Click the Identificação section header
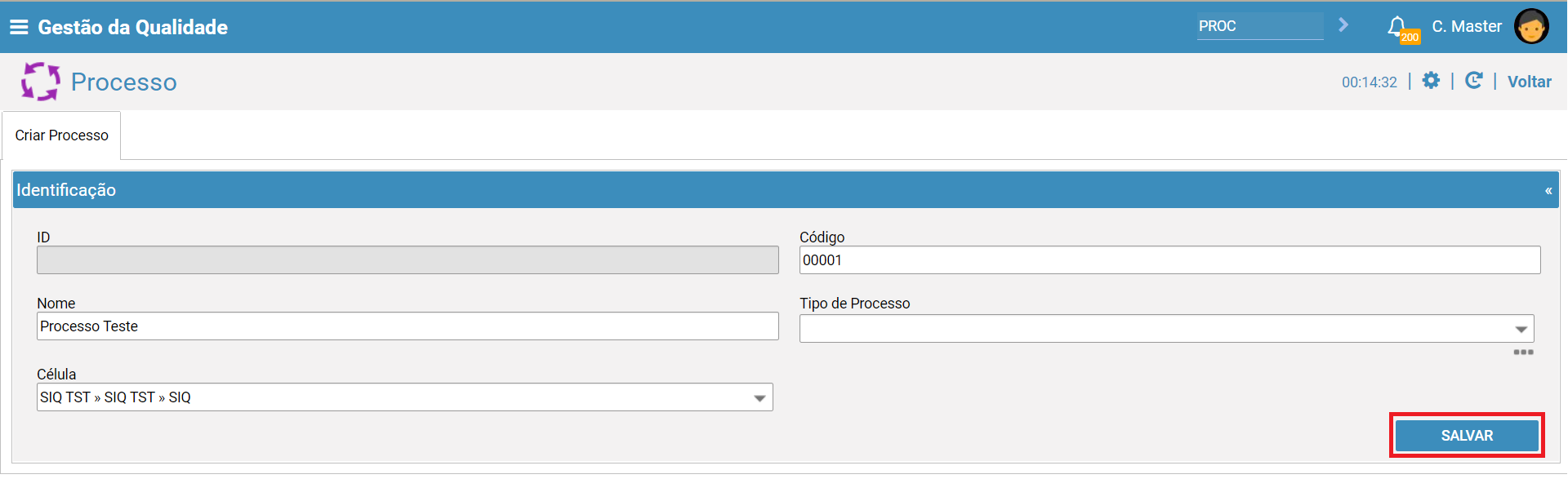 (786, 190)
